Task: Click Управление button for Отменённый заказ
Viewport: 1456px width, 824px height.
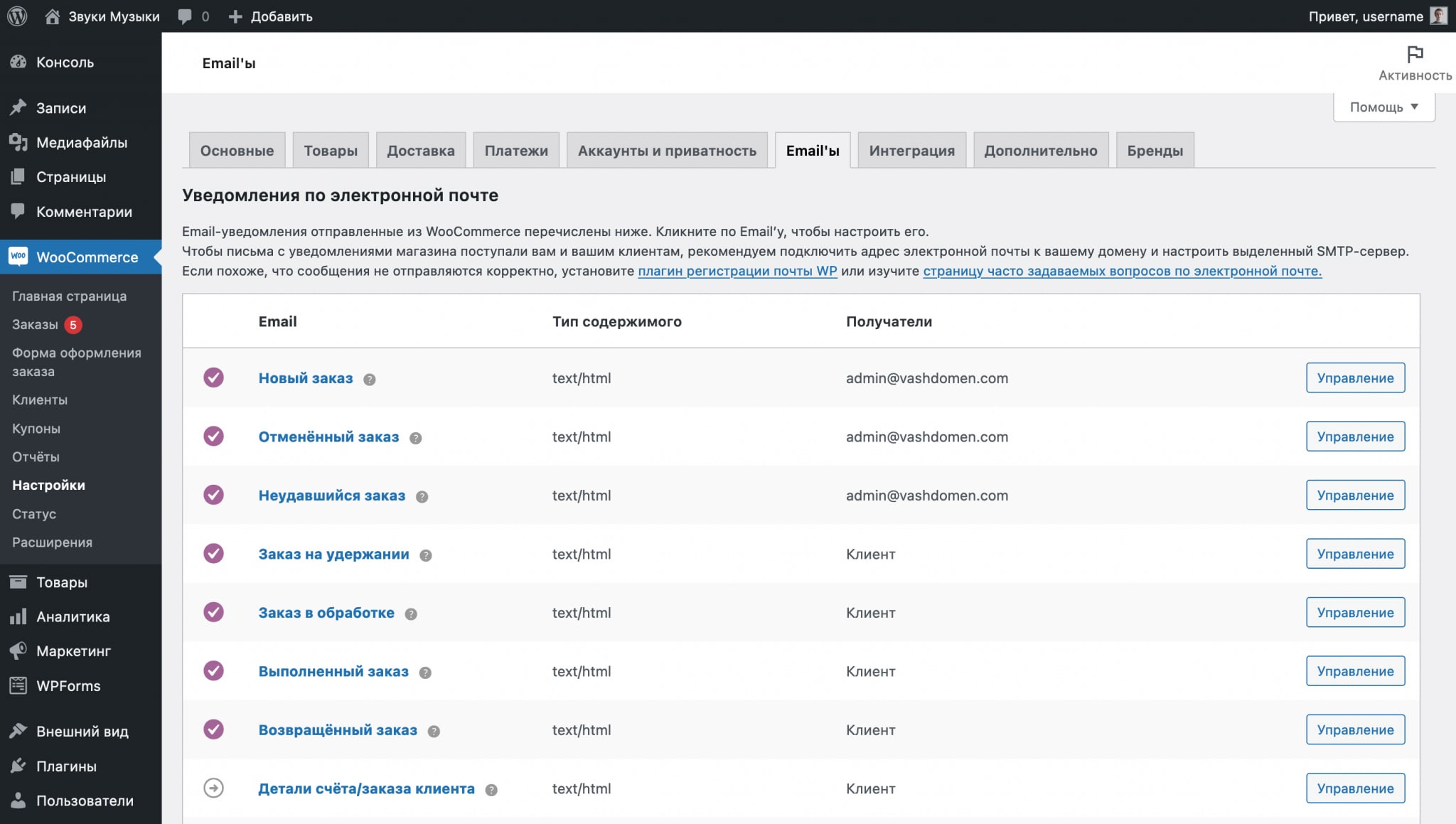Action: 1355,436
